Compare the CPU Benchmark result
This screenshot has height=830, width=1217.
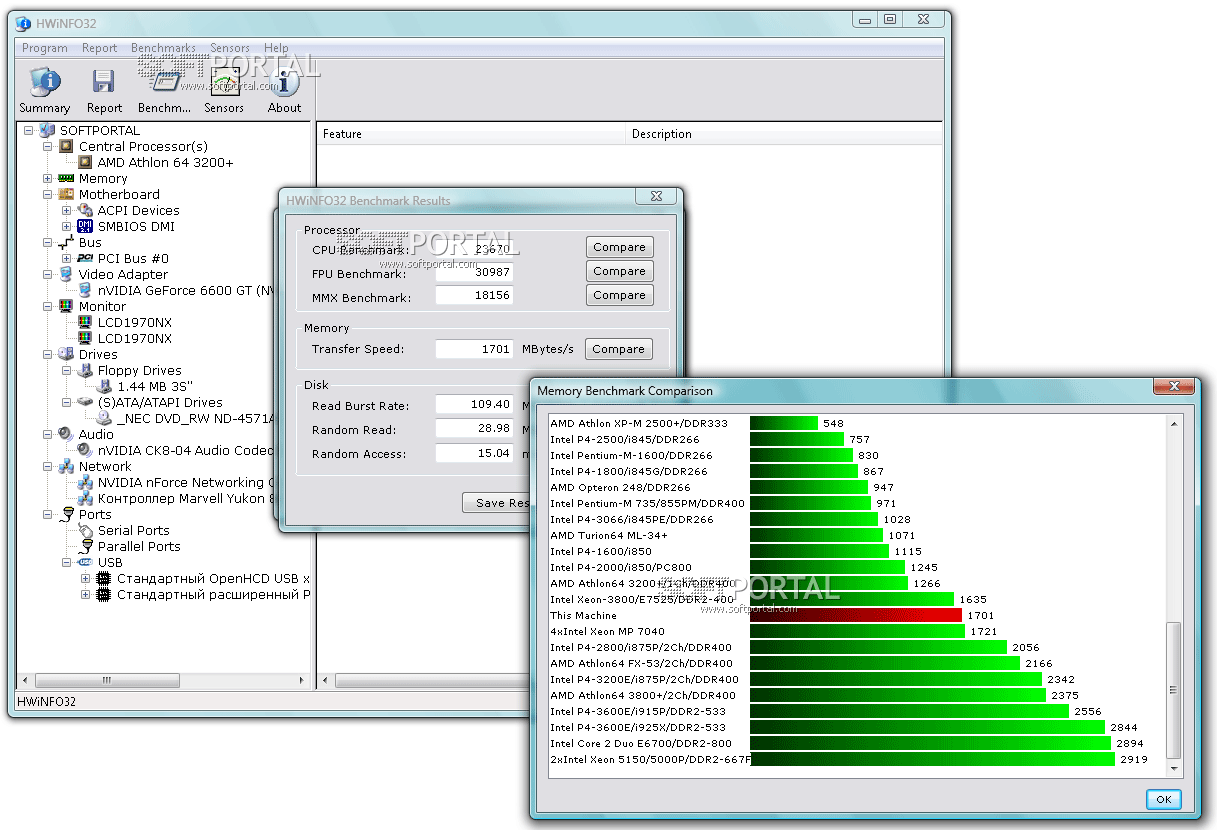coord(620,247)
